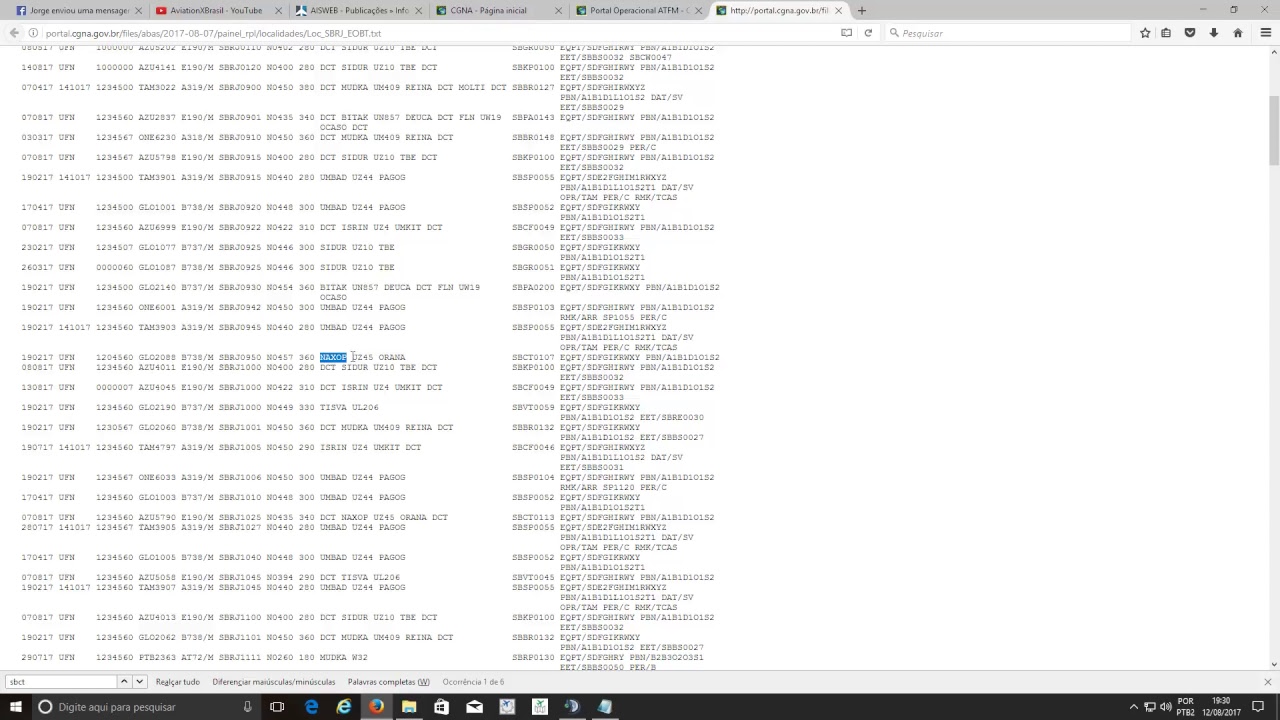Go back with the browser back arrow
This screenshot has height=720, width=1280.
tap(14, 33)
